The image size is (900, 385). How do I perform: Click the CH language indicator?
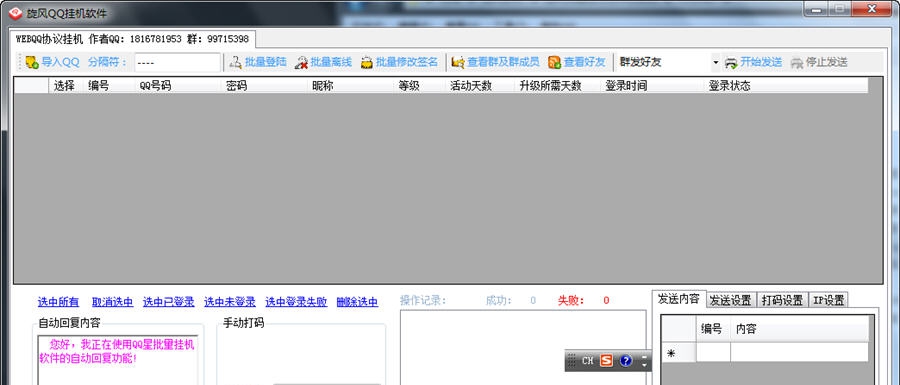click(587, 361)
